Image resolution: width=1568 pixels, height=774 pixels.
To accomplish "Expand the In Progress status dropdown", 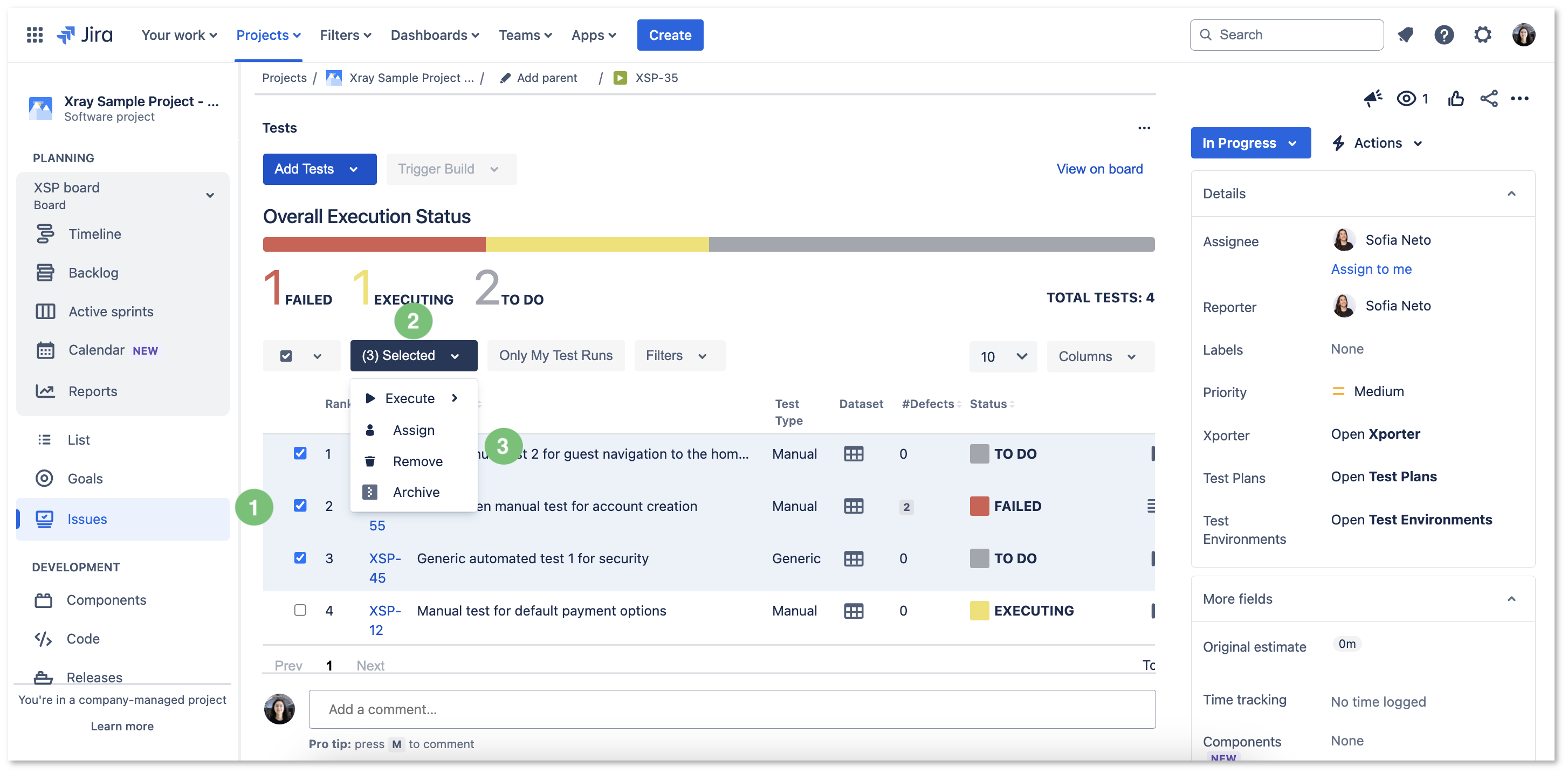I will (x=1250, y=143).
